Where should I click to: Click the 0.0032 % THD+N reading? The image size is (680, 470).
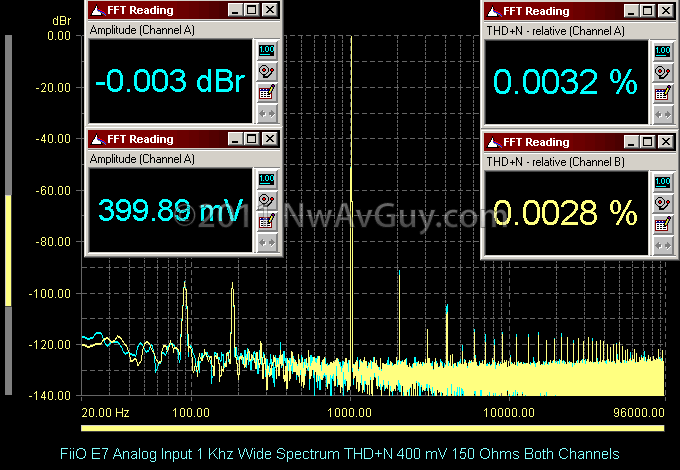tap(565, 82)
